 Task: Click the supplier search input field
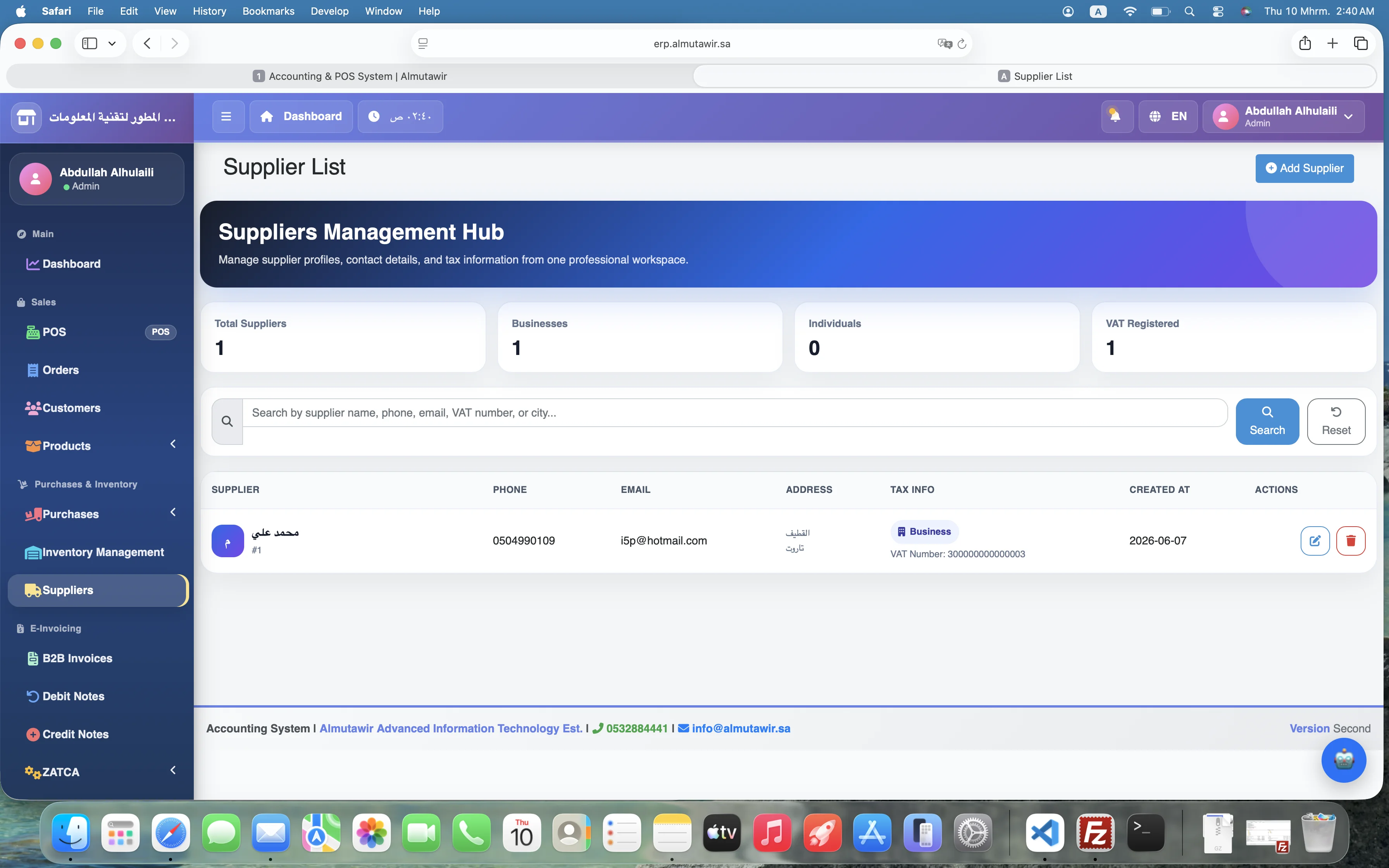pyautogui.click(x=735, y=413)
